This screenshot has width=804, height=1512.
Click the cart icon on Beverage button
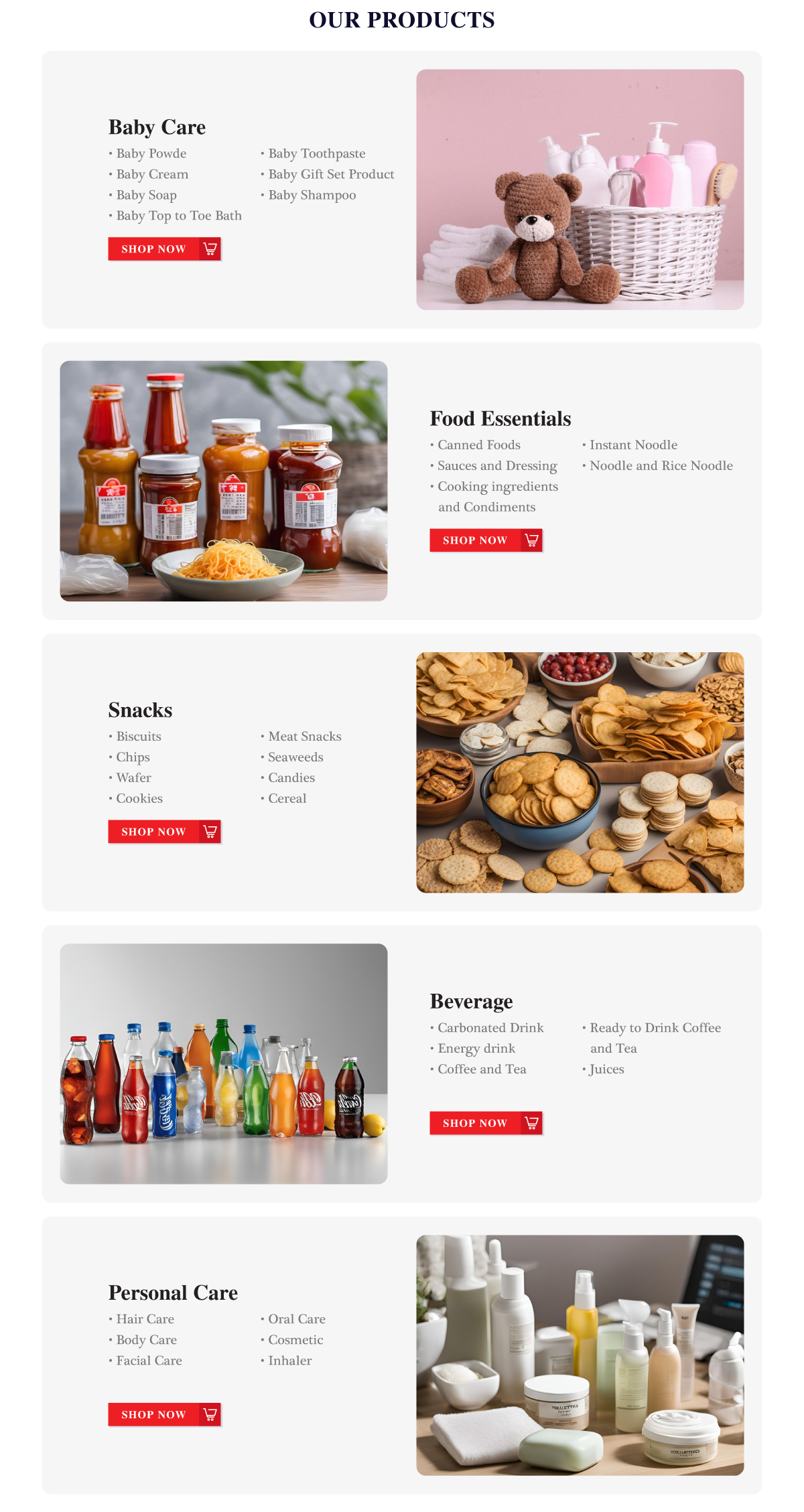(x=532, y=1123)
